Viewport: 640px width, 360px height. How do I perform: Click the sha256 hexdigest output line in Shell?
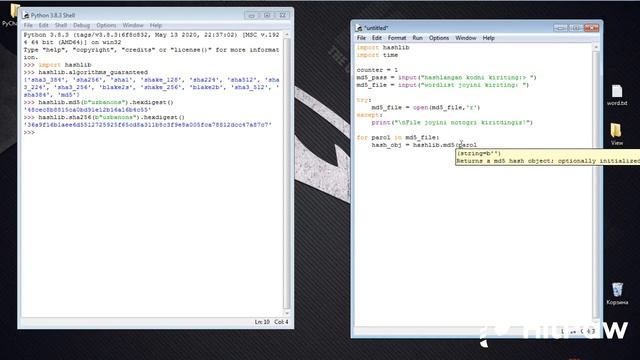tap(148, 125)
